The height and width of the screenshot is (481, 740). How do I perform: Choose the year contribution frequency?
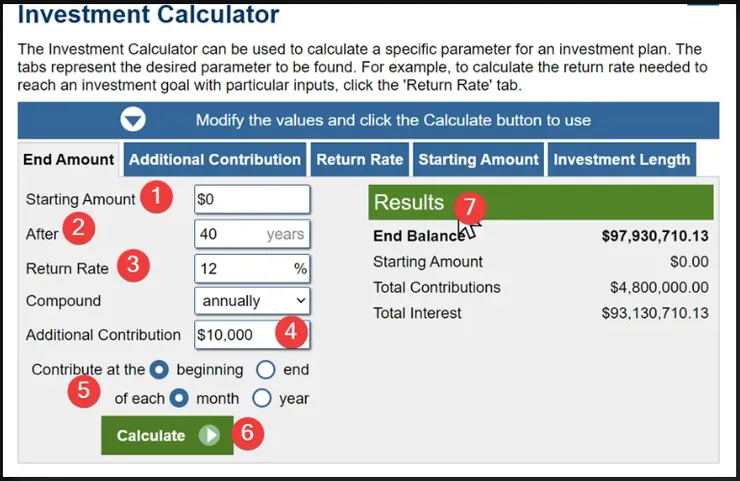pyautogui.click(x=262, y=398)
